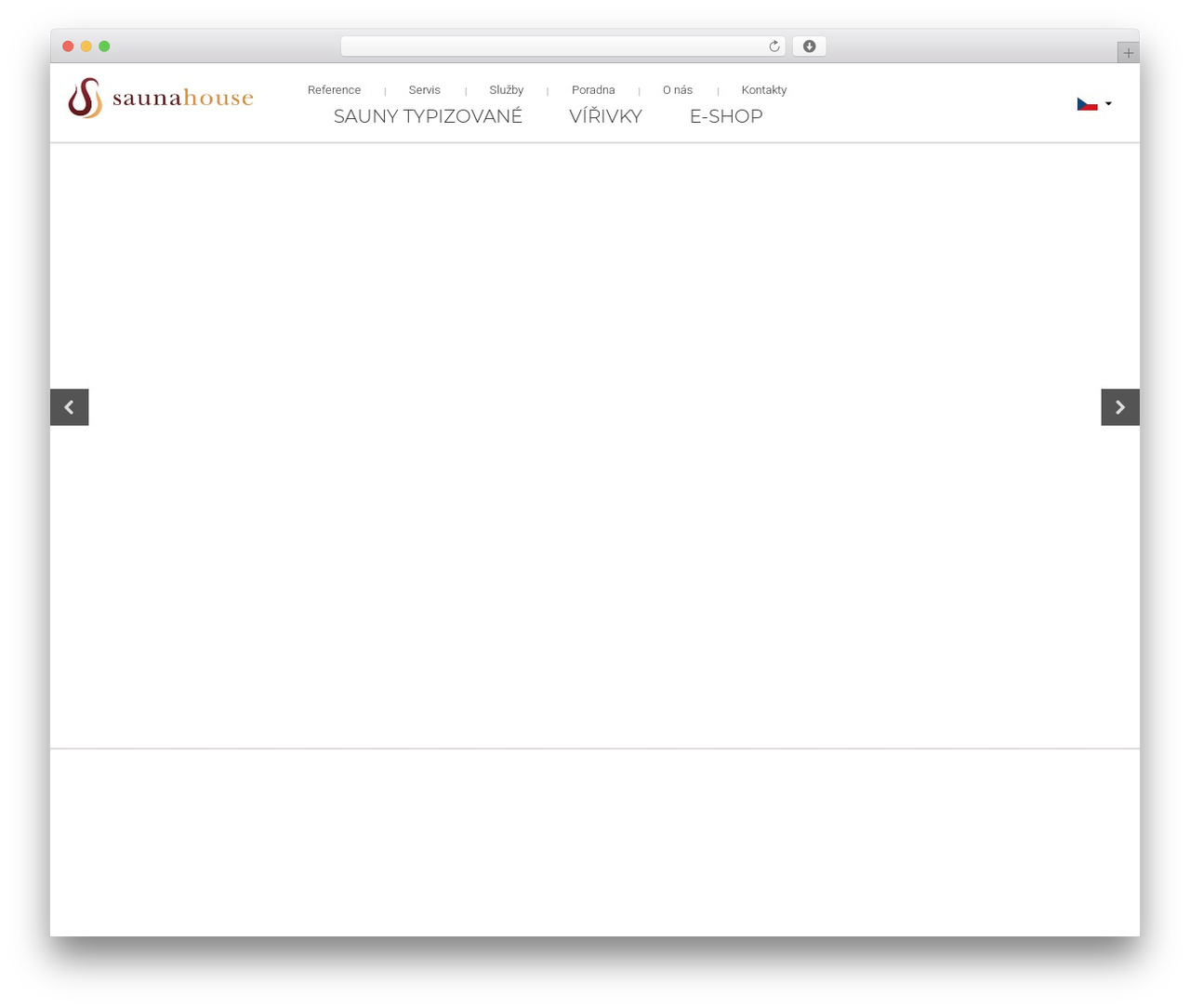Viewport: 1190px width, 1008px height.
Task: Open the Servis menu item
Action: (425, 90)
